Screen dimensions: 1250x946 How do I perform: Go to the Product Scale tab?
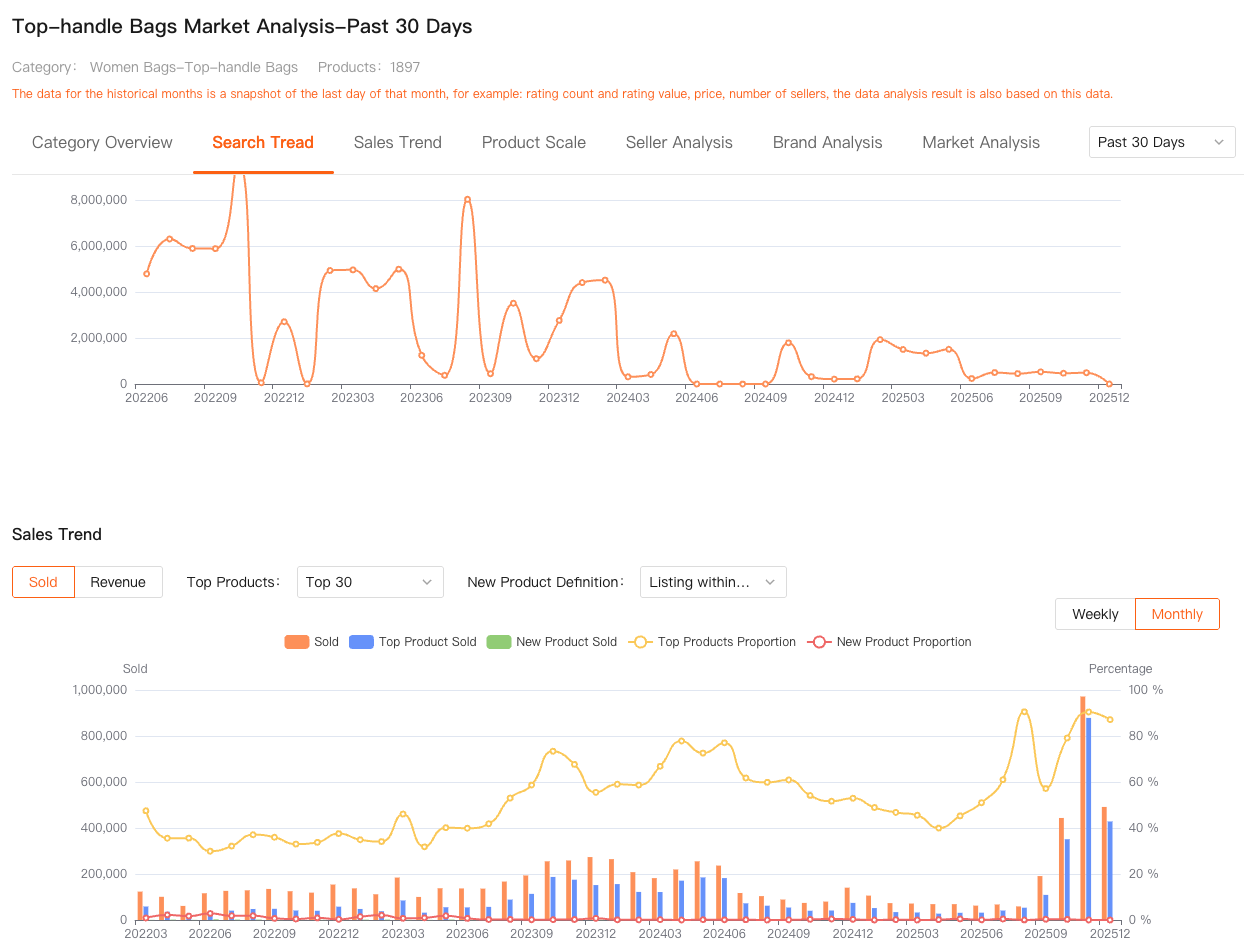pos(533,143)
